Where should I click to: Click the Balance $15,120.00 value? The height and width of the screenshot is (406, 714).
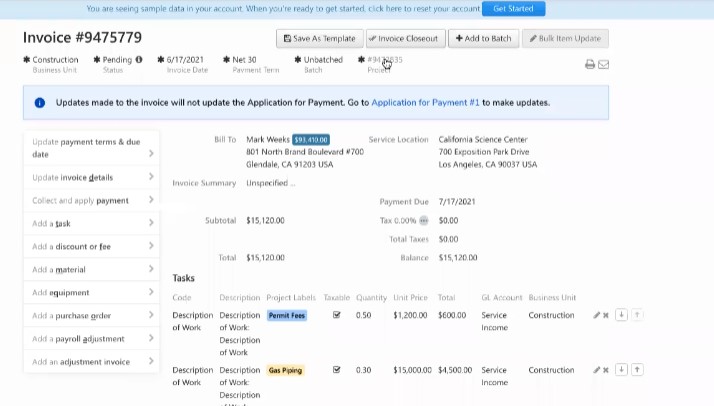[458, 258]
